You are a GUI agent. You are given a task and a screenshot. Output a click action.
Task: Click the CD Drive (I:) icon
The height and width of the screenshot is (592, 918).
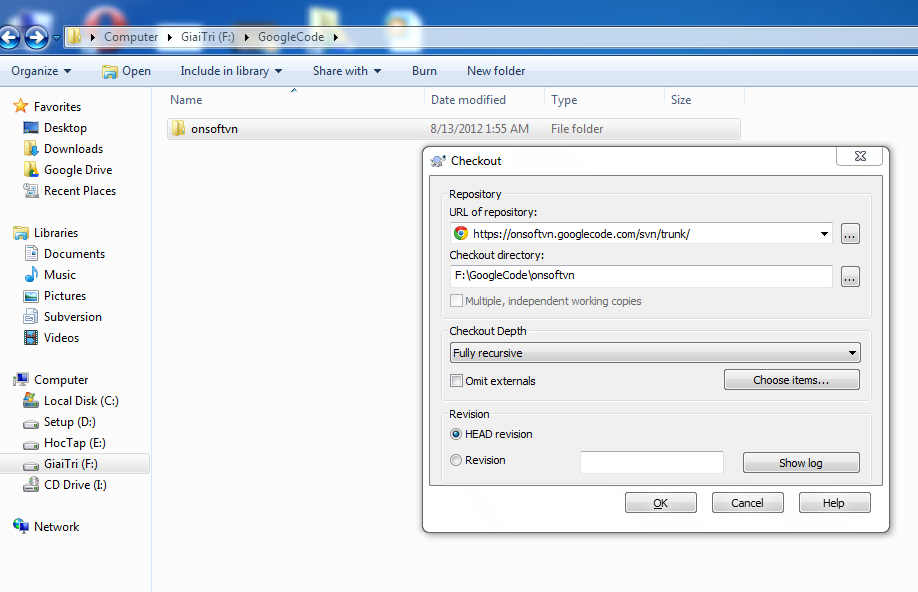coord(30,485)
